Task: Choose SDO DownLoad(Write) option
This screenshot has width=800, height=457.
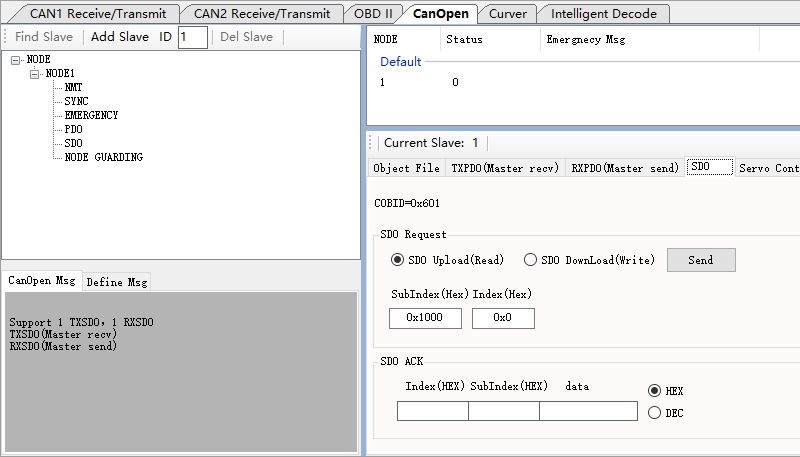Action: point(530,260)
